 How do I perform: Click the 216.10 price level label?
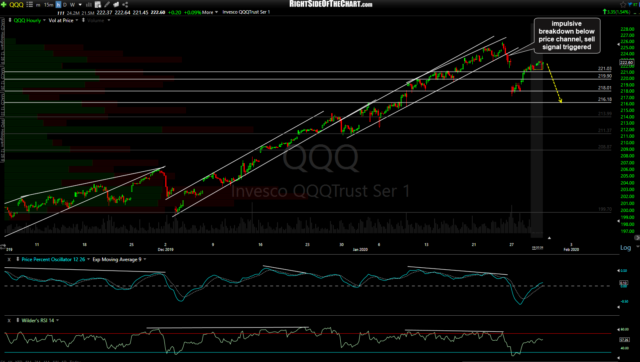[x=604, y=99]
